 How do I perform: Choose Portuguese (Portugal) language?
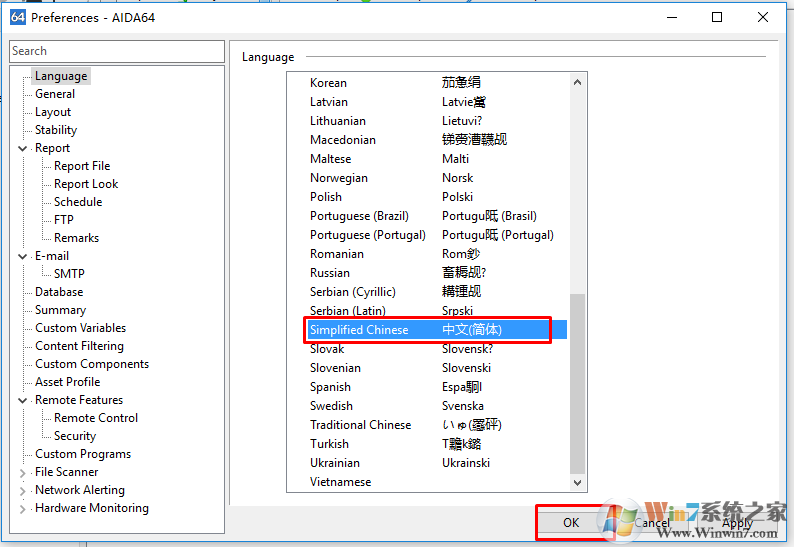point(428,235)
